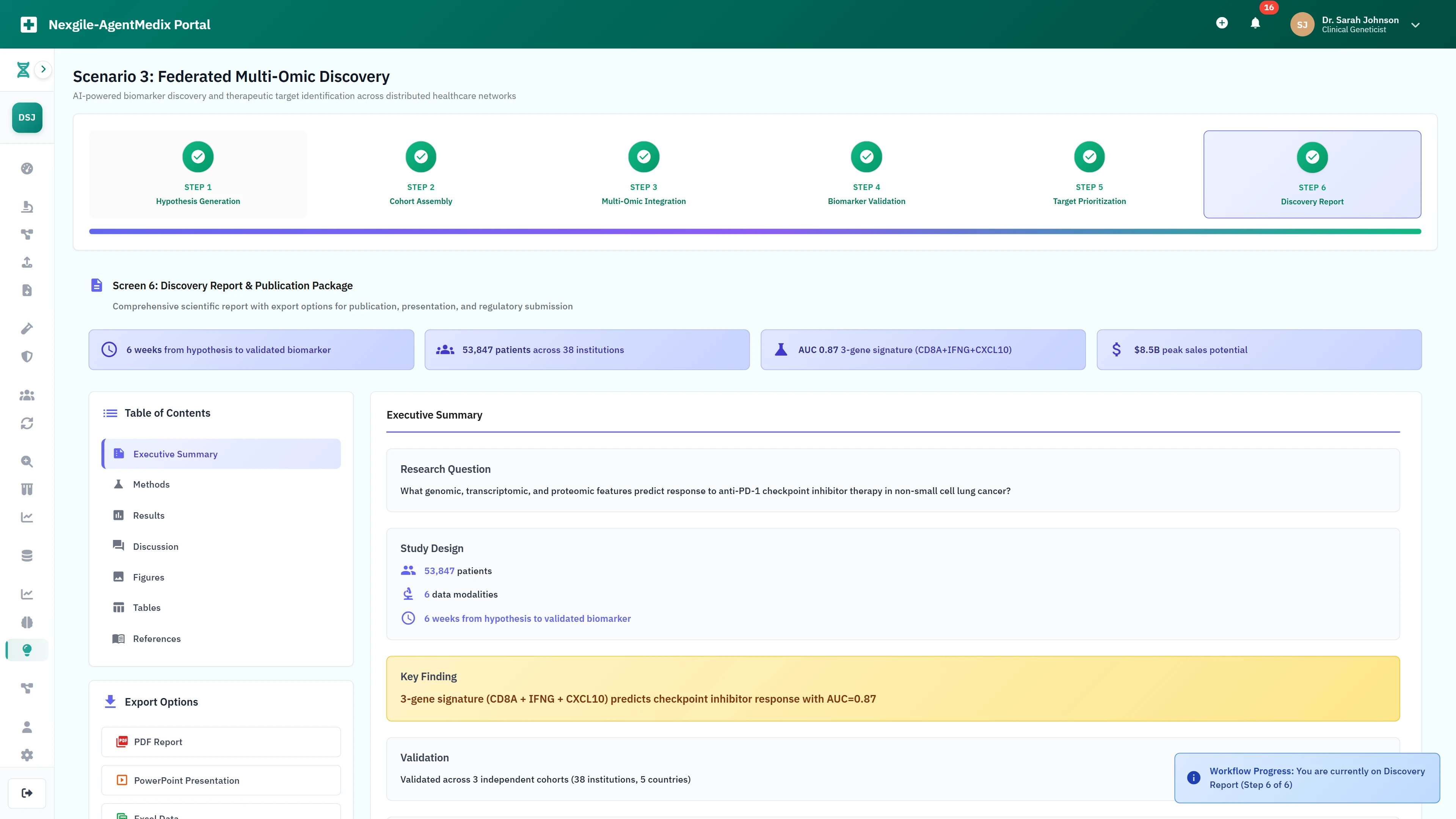Choose the PowerPoint Presentation export option

click(x=220, y=780)
